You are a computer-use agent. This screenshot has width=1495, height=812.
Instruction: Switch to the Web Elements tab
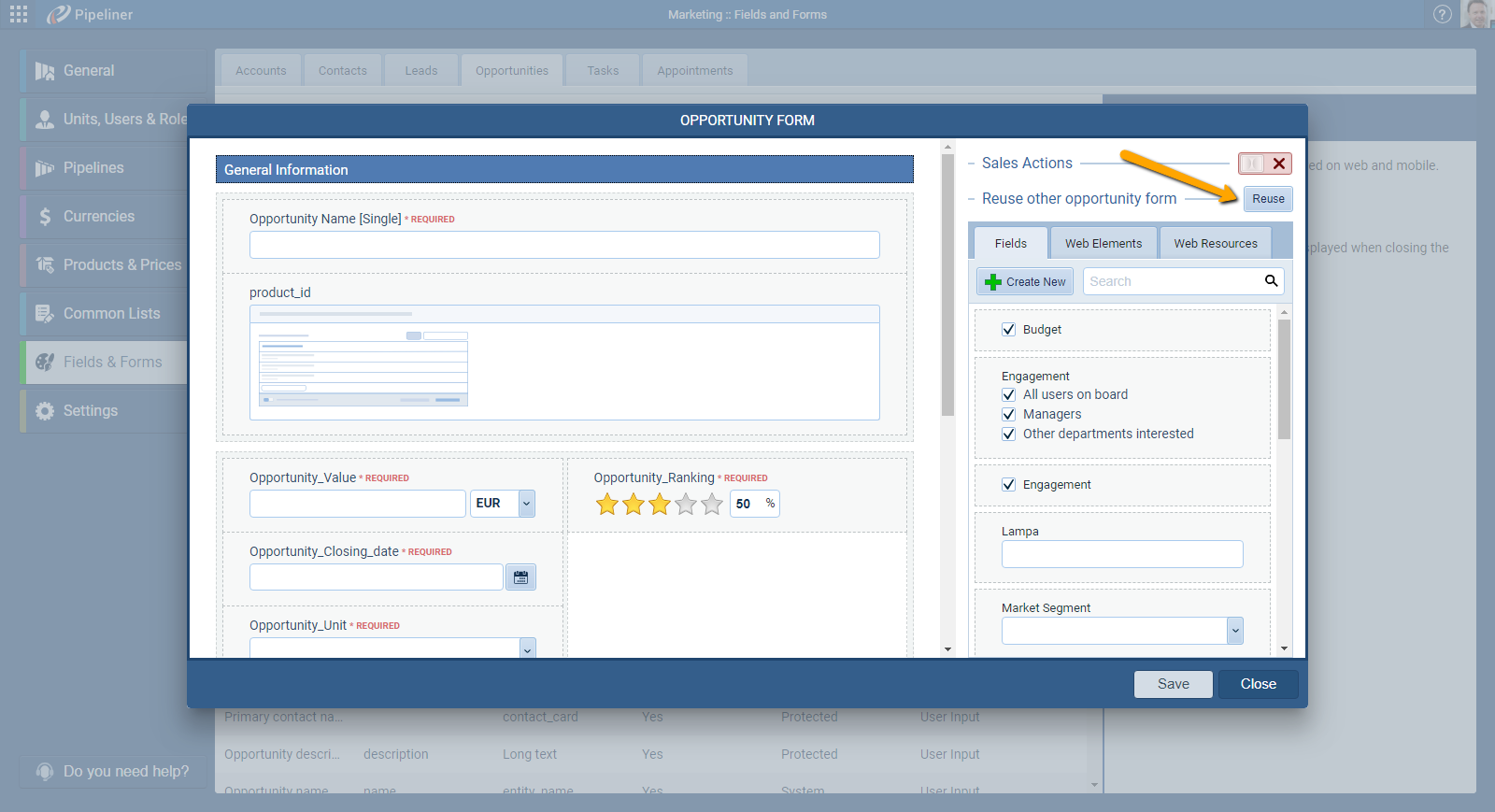click(x=1103, y=243)
